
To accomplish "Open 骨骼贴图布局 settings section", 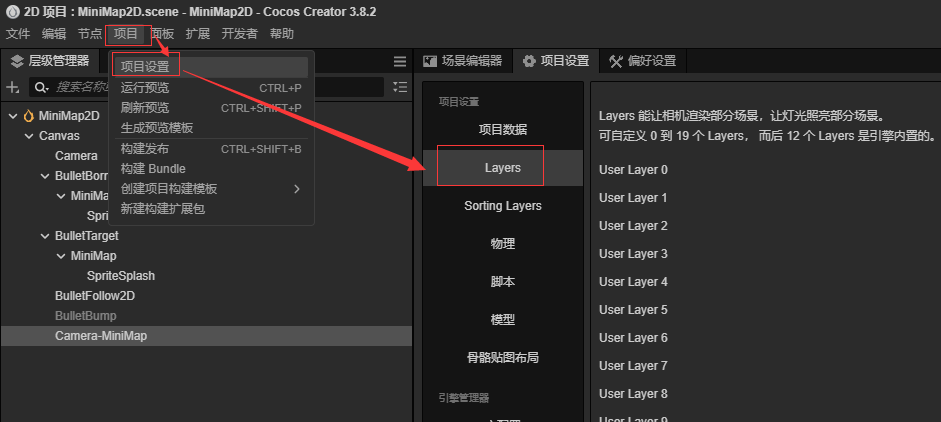I will tap(503, 358).
